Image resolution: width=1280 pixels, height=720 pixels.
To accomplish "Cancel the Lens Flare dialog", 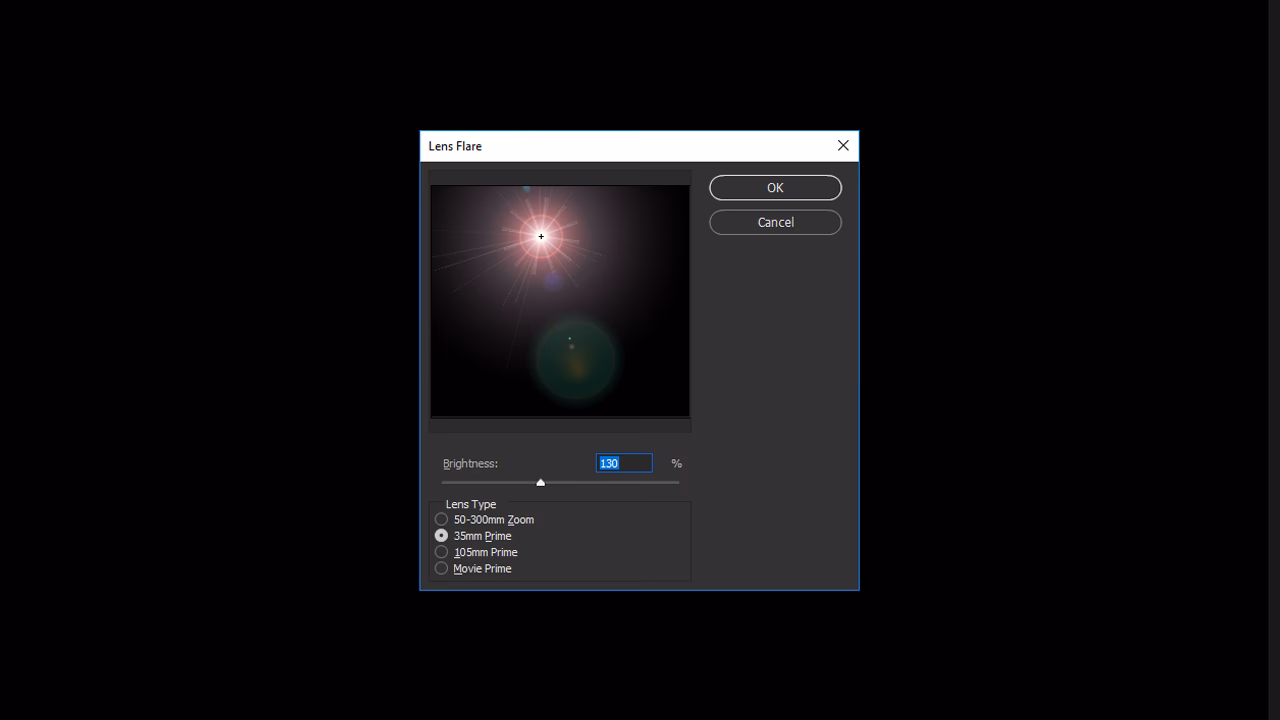I will pyautogui.click(x=775, y=222).
